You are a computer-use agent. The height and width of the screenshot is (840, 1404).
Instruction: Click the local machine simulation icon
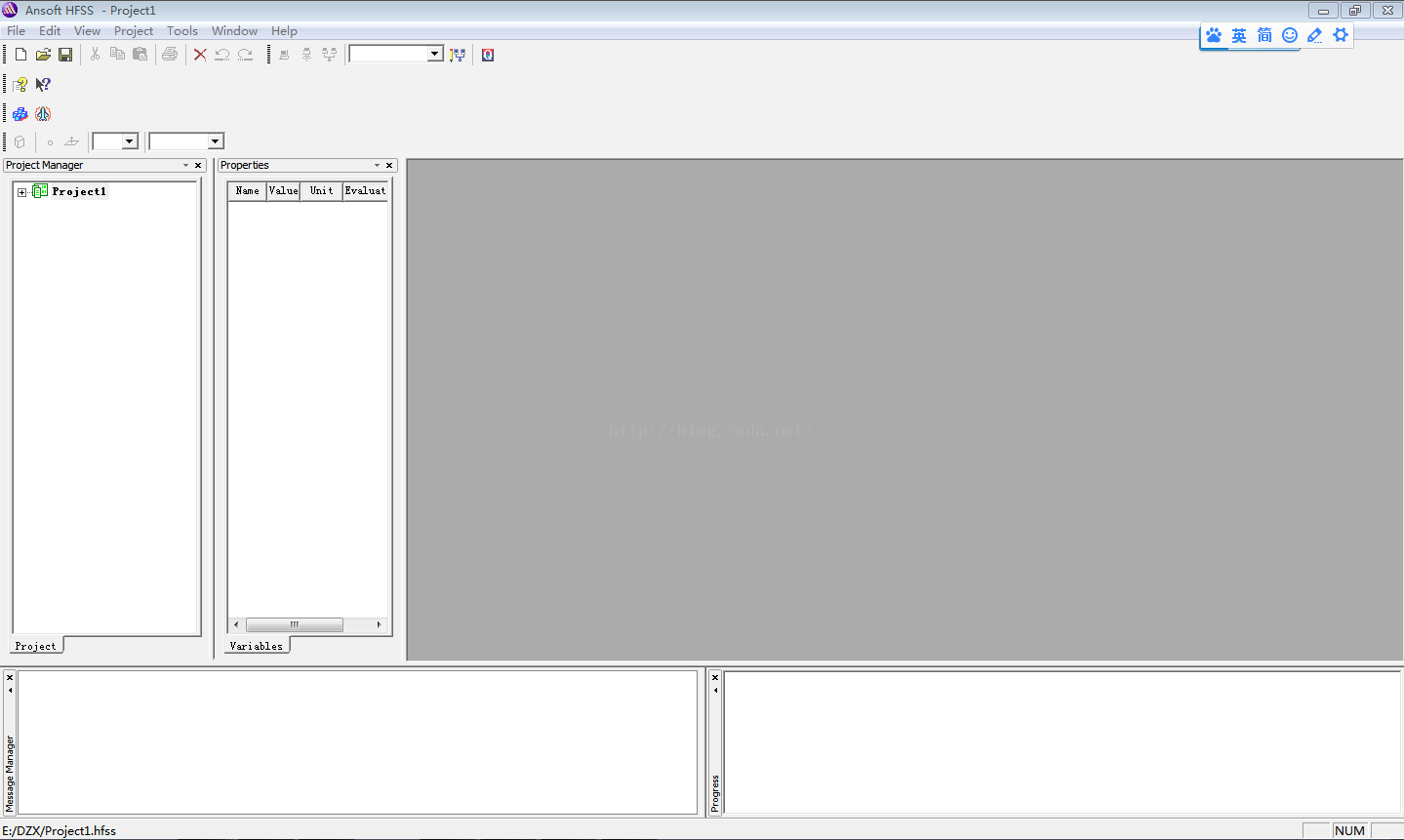coord(284,55)
